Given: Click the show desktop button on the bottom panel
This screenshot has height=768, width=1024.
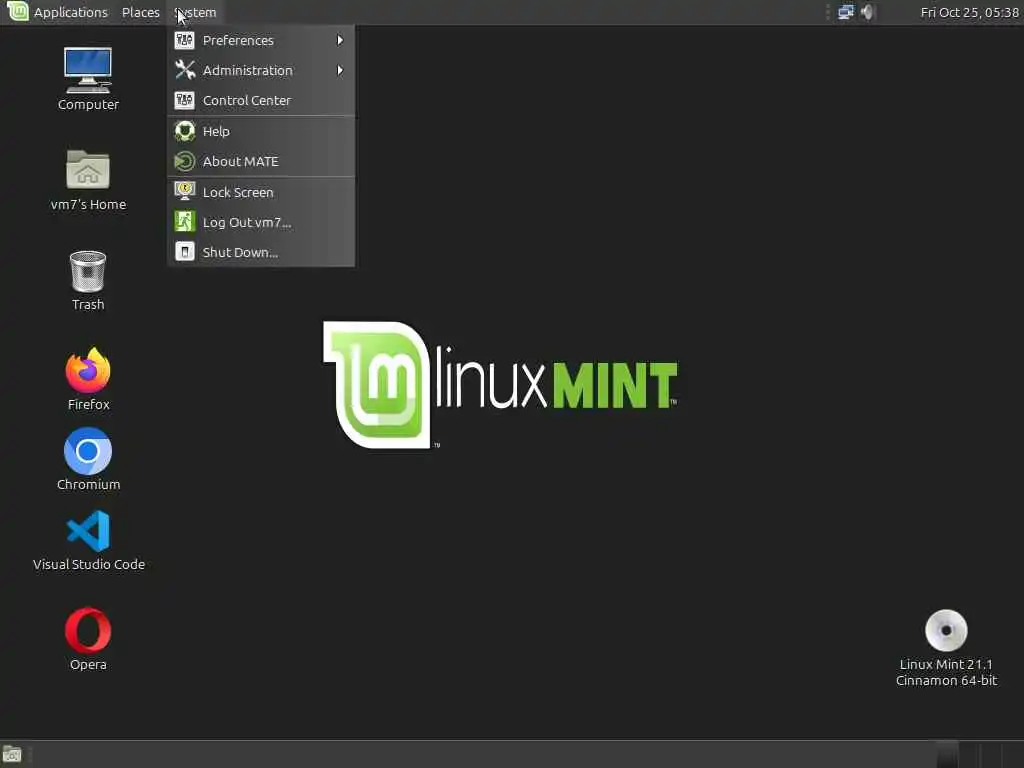Looking at the screenshot, I should click(x=12, y=755).
